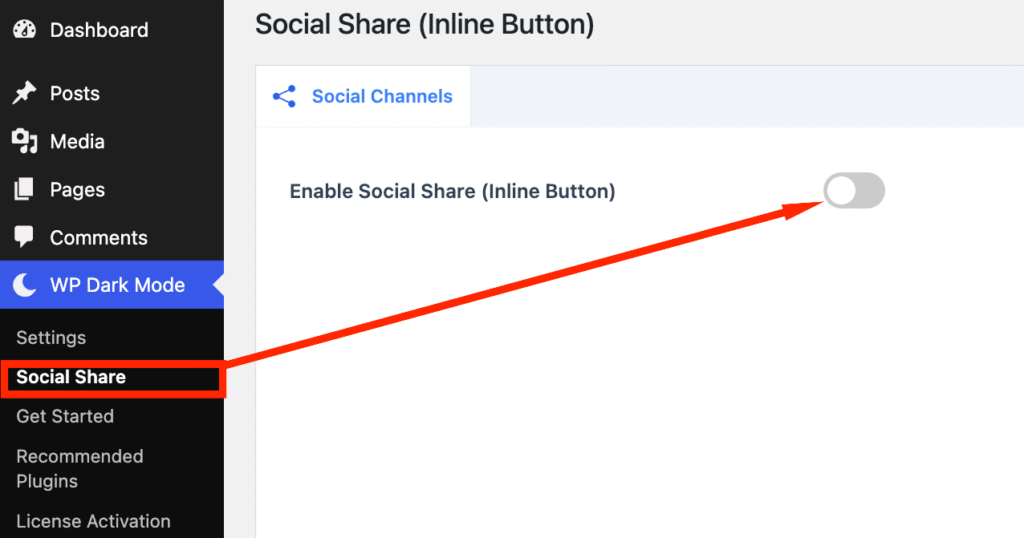Click the Enable Social Share (Inline Button) label
The image size is (1024, 538).
tap(453, 191)
